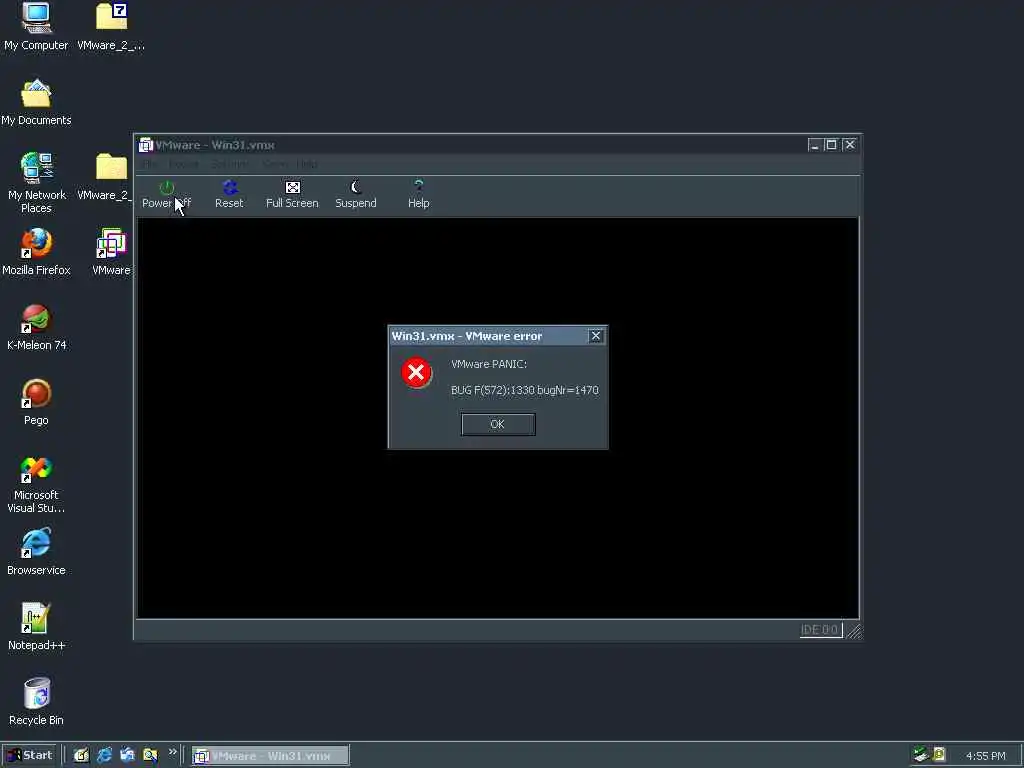Close the VMware error dialog

tap(596, 336)
